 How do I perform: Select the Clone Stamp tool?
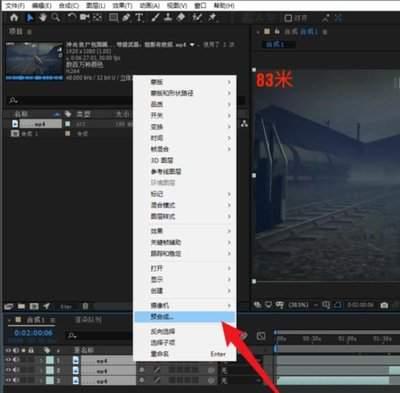coord(168,18)
